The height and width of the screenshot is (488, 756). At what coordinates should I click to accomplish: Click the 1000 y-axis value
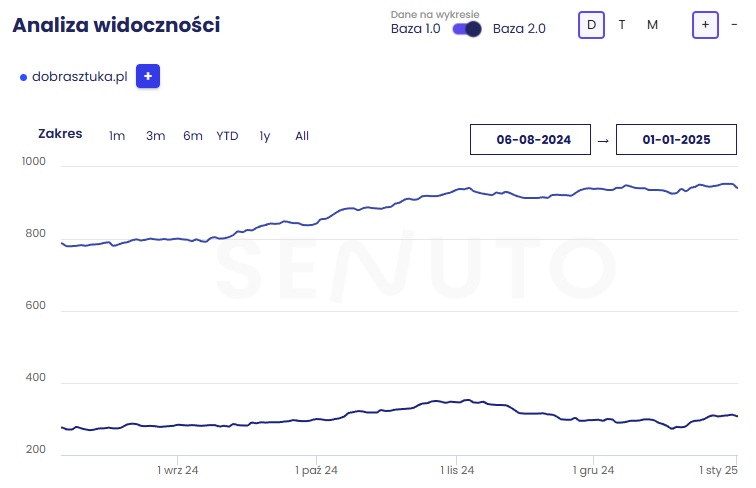tap(34, 161)
